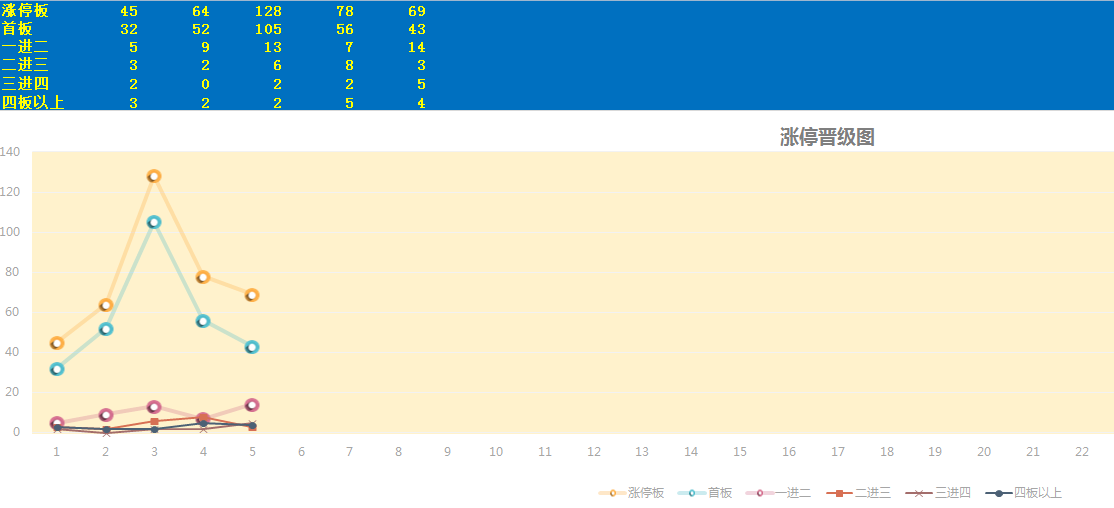This screenshot has width=1114, height=508.
Task: Select the 首板 peak marker at 105
Action: 154,222
